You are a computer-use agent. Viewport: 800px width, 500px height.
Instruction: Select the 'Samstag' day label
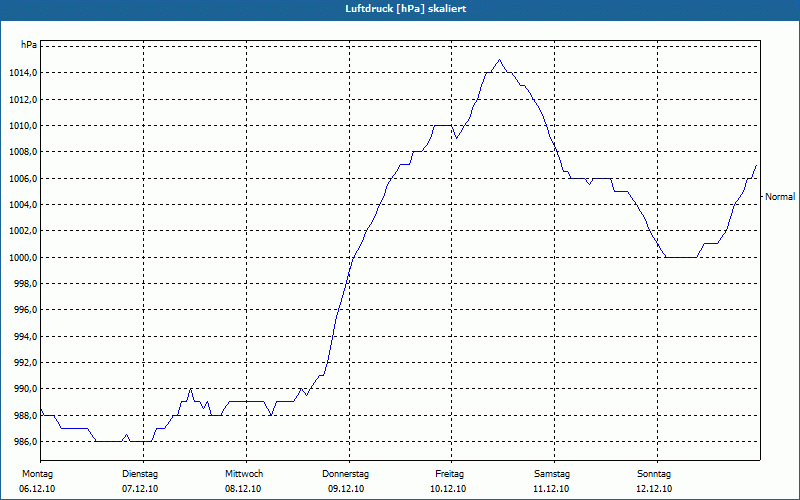point(552,474)
